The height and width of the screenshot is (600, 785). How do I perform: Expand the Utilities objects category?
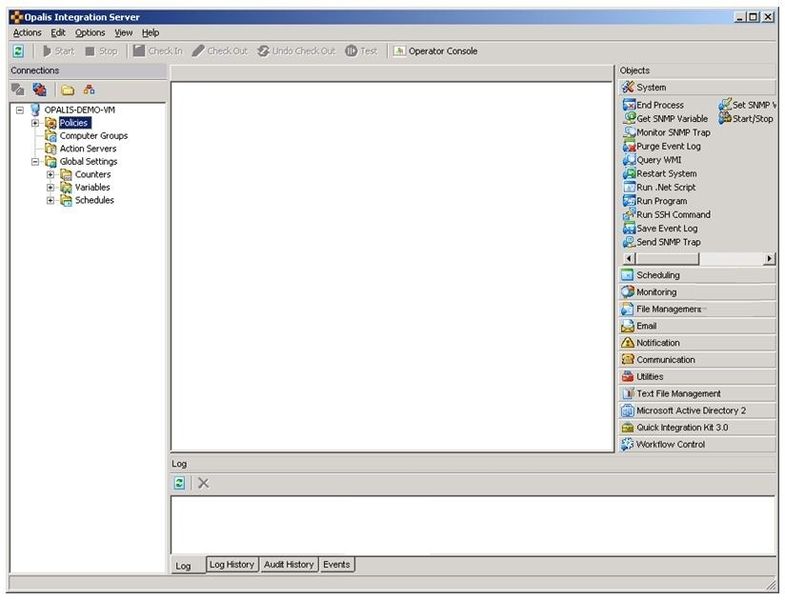coord(697,377)
